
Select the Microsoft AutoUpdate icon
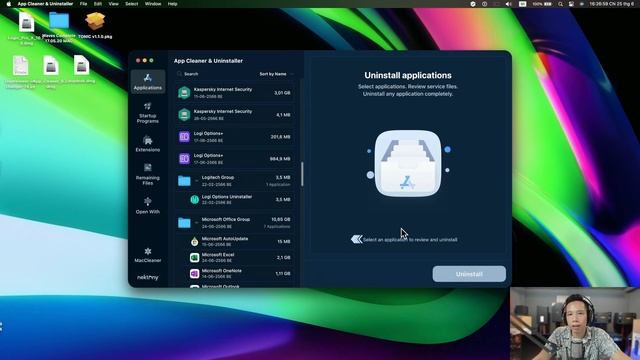tap(195, 242)
